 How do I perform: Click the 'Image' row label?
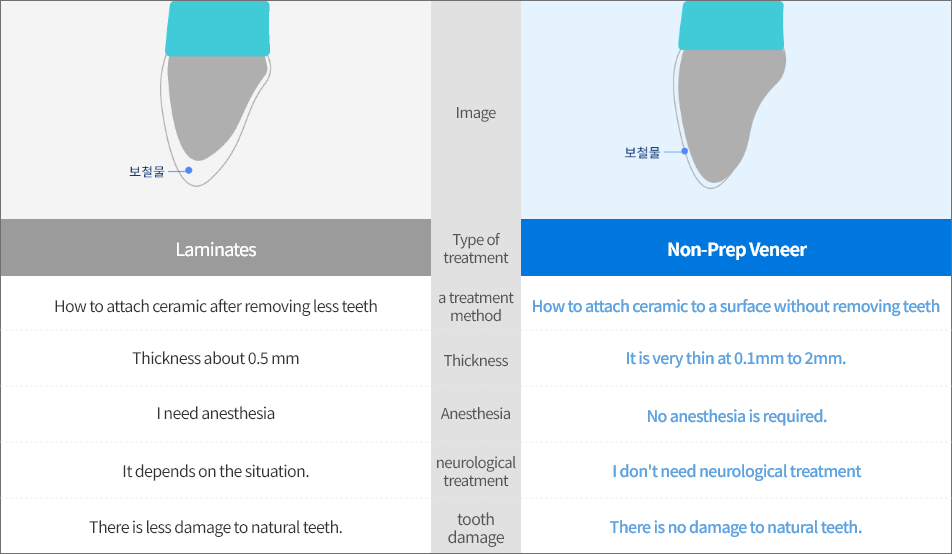click(x=476, y=113)
